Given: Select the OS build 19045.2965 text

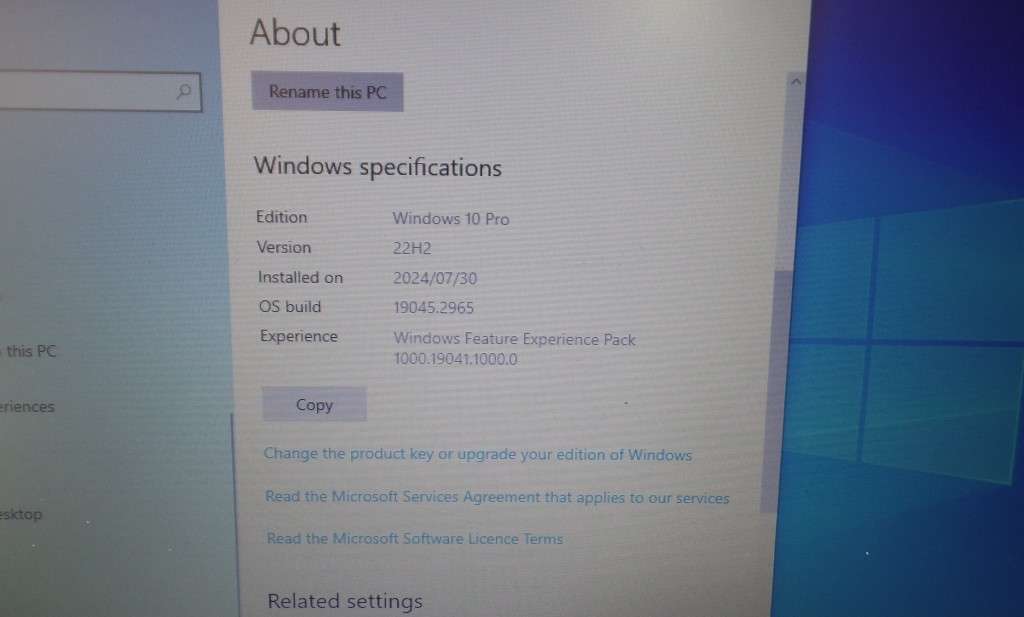Looking at the screenshot, I should (x=433, y=307).
